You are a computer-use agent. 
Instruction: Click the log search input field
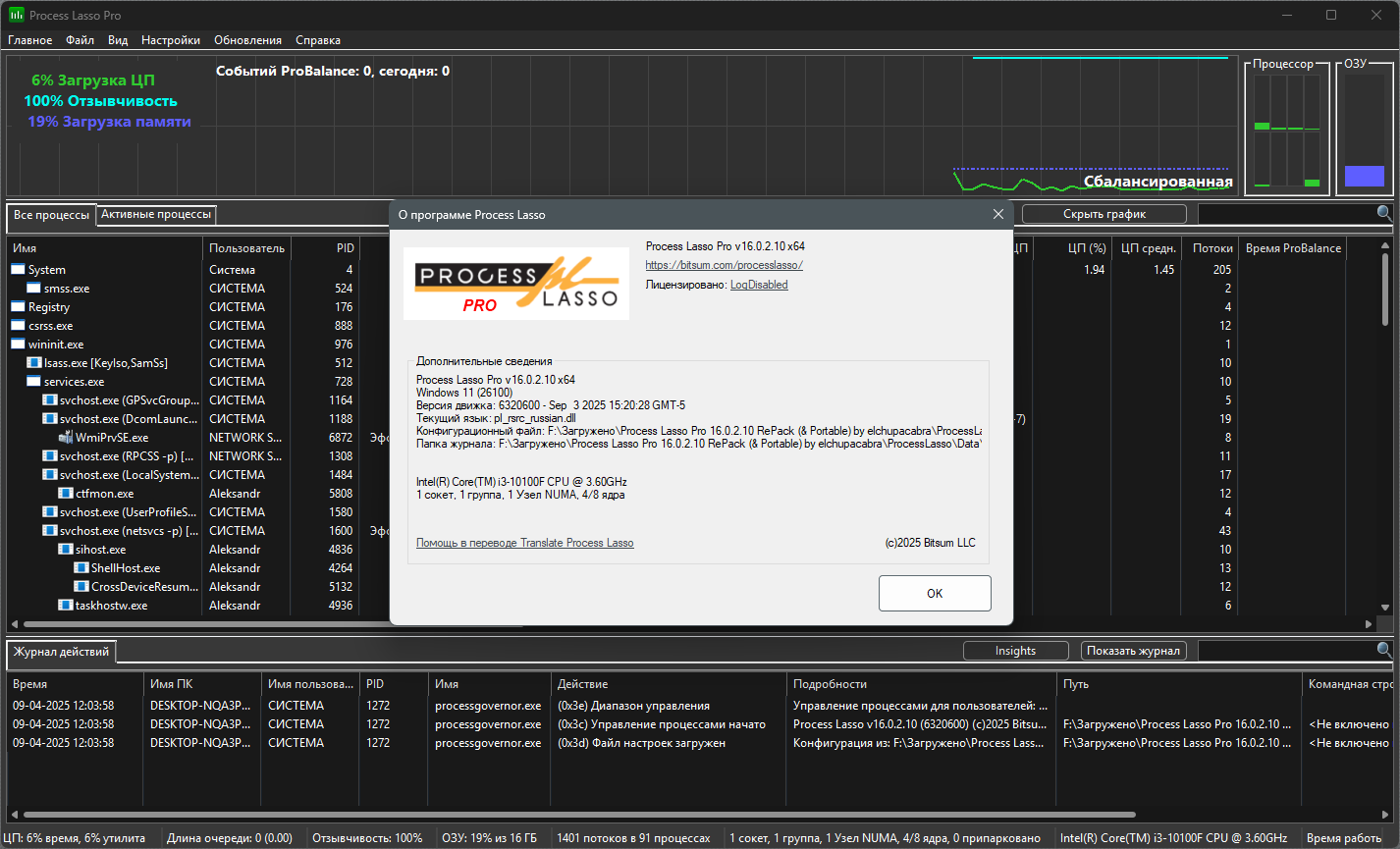coord(1286,651)
